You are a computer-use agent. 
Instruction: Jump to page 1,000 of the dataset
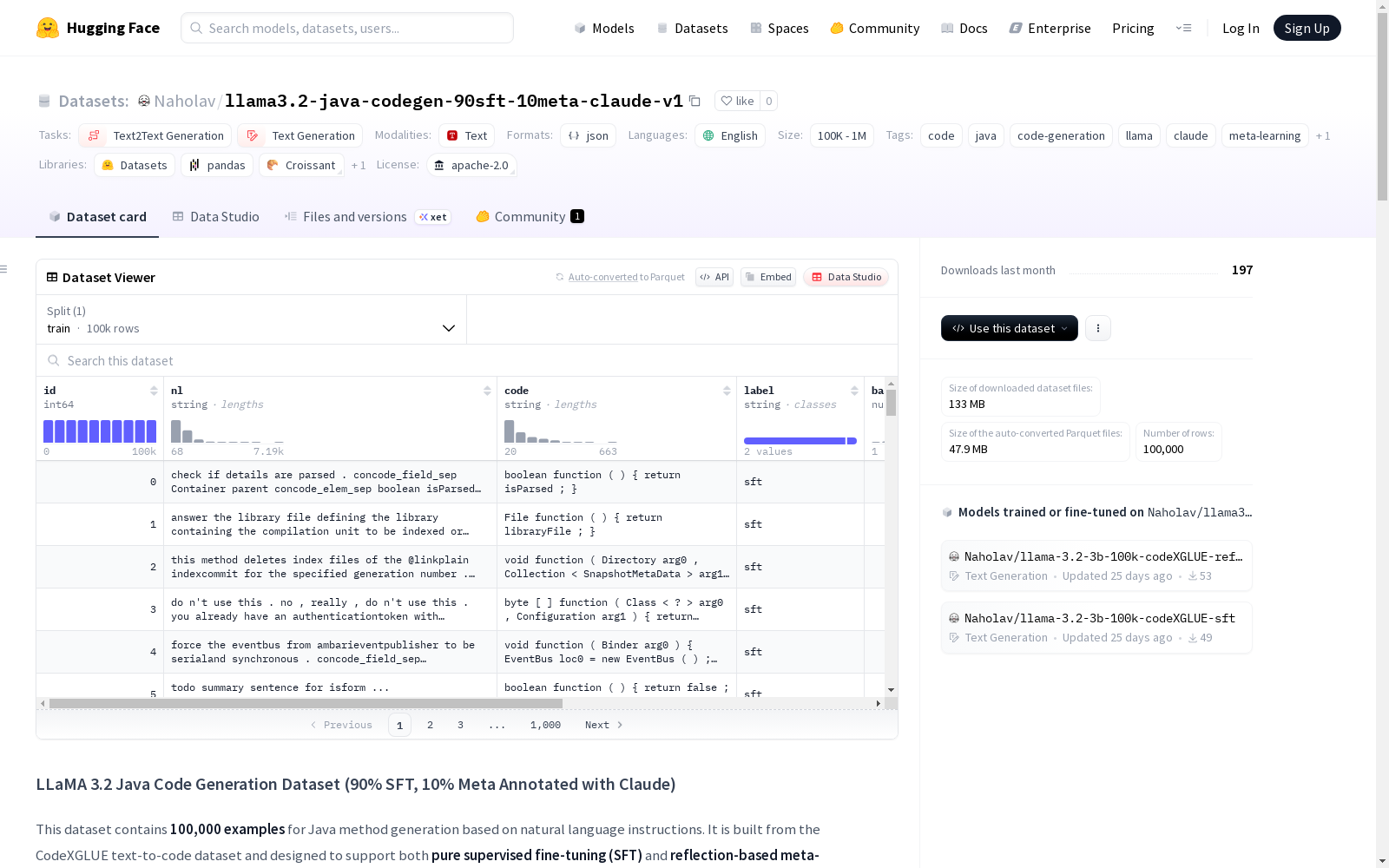point(545,725)
